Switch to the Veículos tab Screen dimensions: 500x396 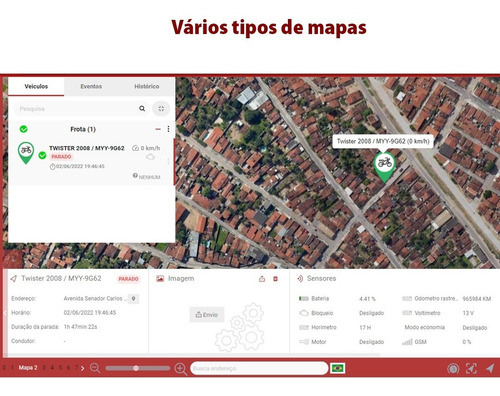36,86
